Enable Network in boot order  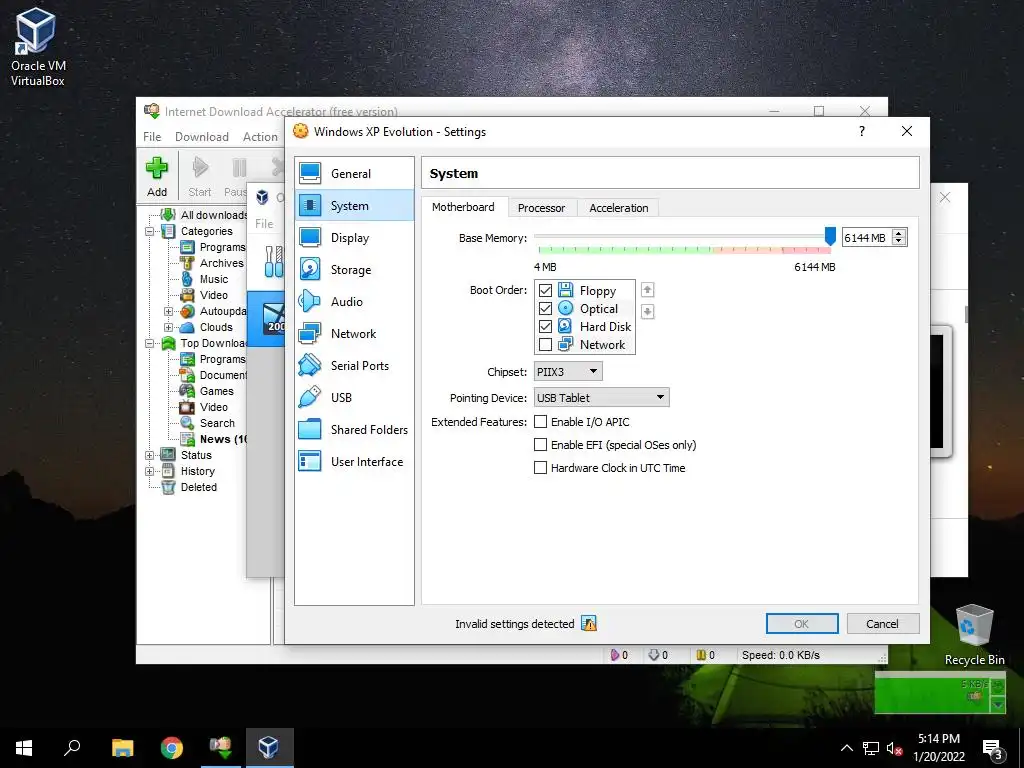point(545,344)
